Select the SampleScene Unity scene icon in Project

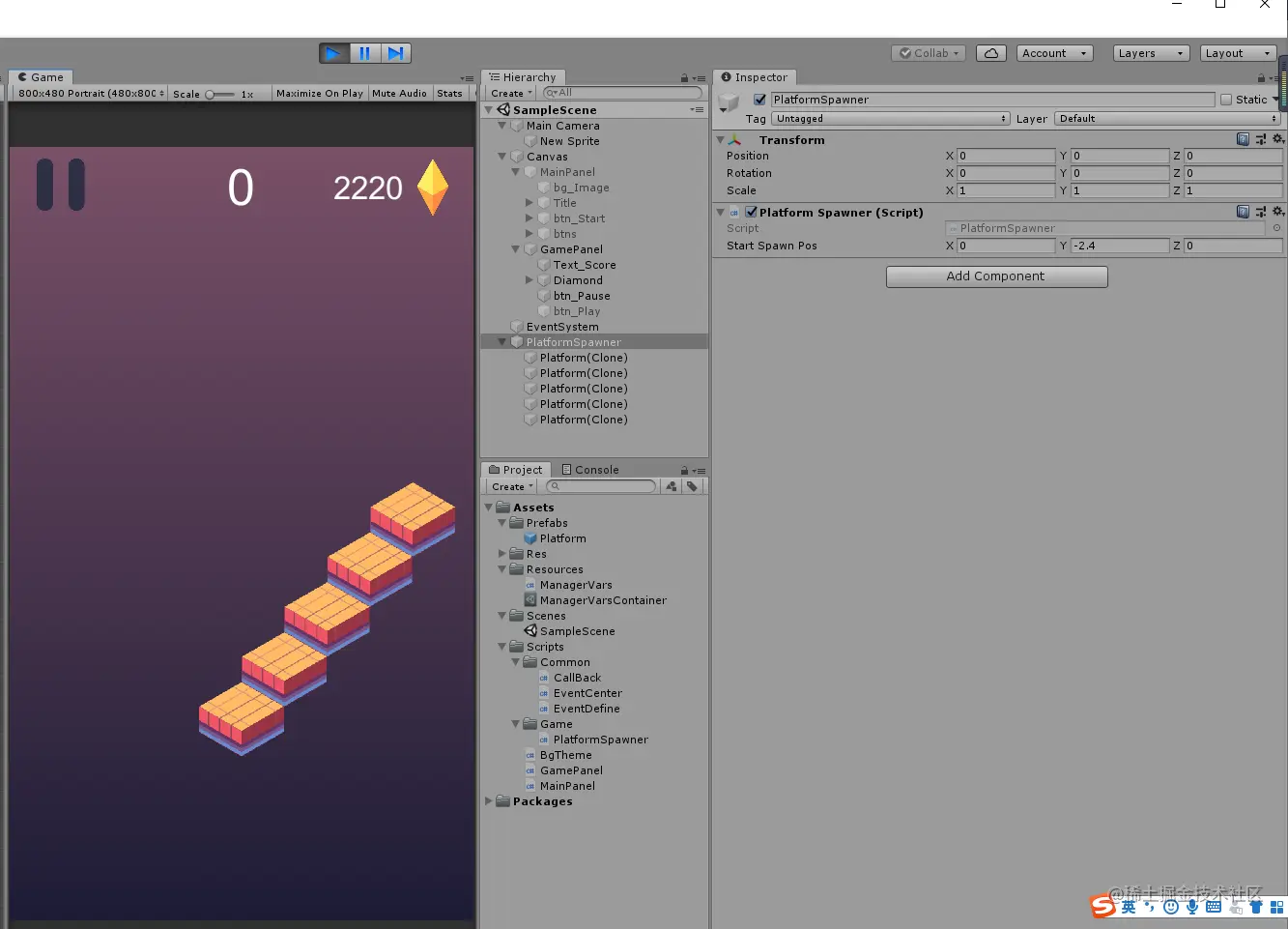530,631
